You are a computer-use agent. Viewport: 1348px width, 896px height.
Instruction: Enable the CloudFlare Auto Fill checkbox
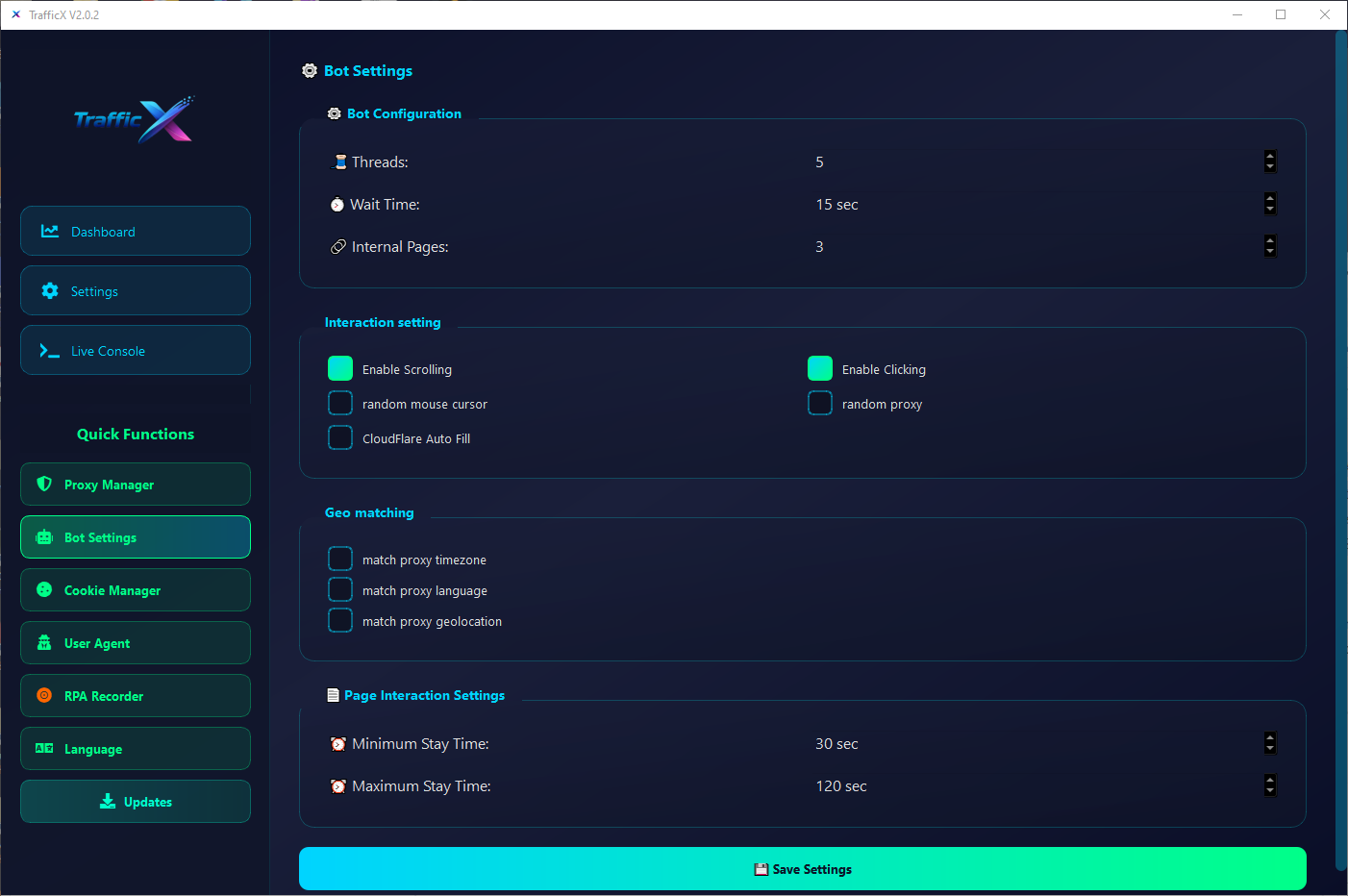click(x=340, y=437)
